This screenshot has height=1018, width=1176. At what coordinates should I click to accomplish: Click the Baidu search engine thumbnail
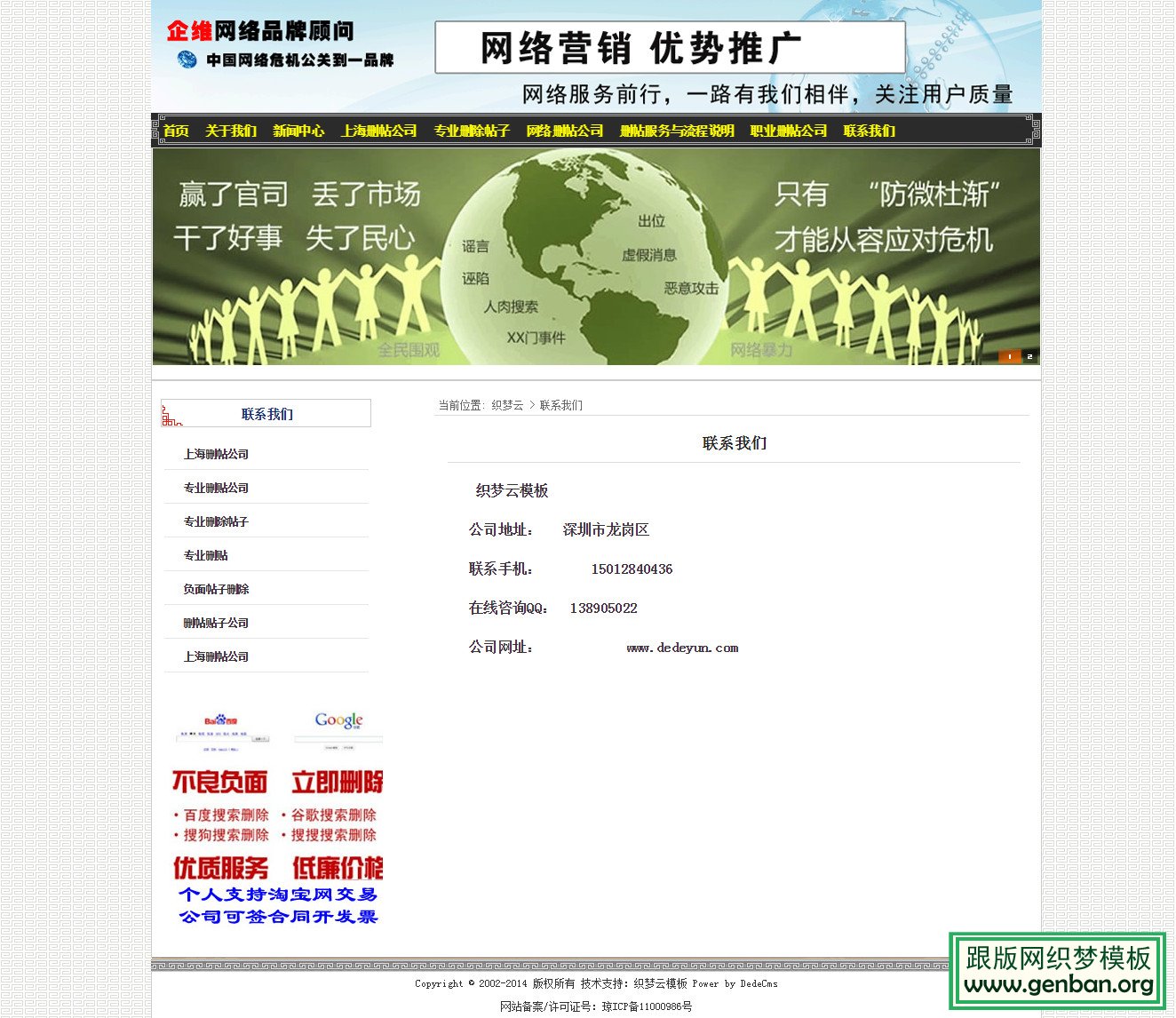coord(220,727)
